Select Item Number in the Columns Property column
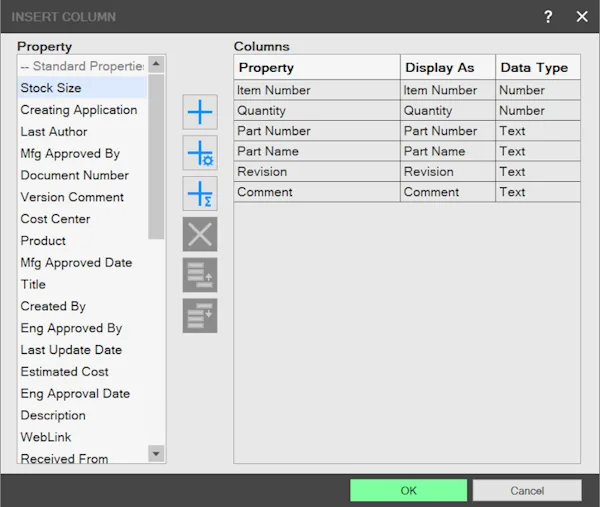600x507 pixels. tap(317, 90)
